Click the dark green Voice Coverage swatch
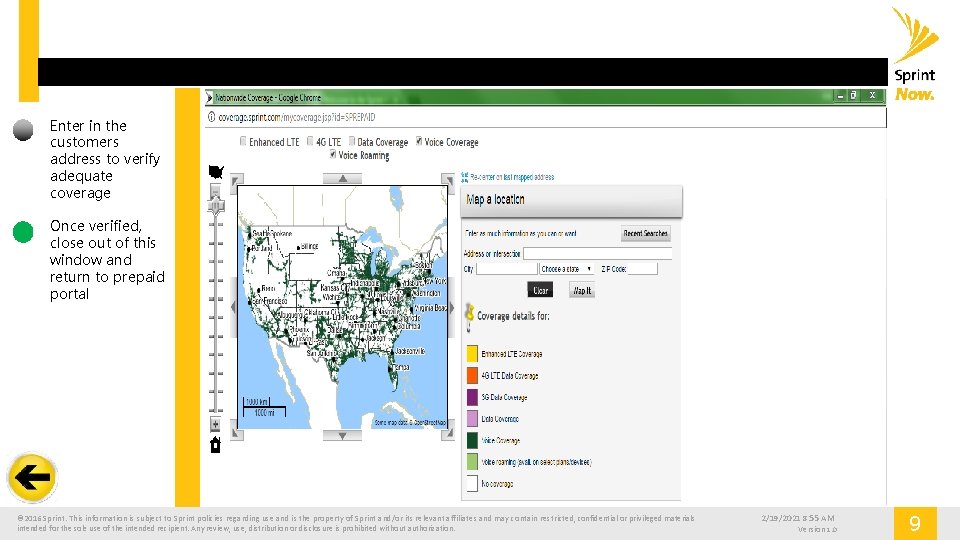960x540 pixels. click(472, 440)
